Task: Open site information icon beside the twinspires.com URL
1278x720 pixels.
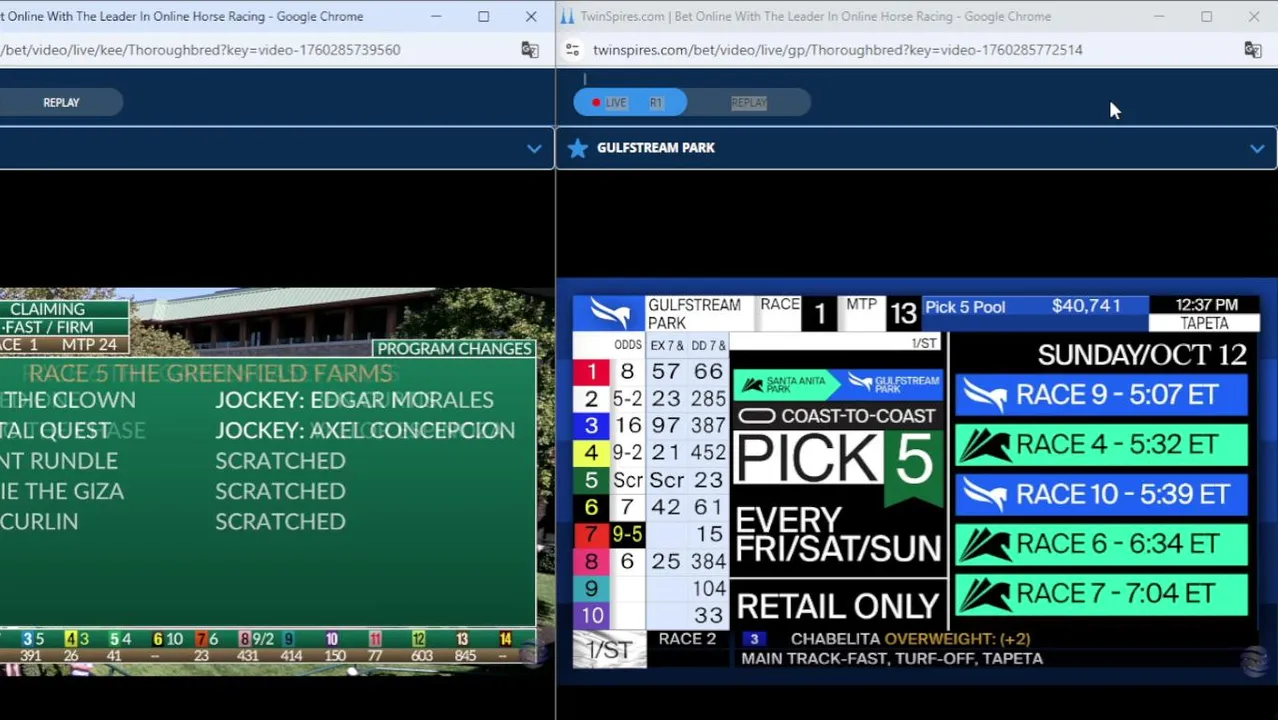Action: [572, 50]
